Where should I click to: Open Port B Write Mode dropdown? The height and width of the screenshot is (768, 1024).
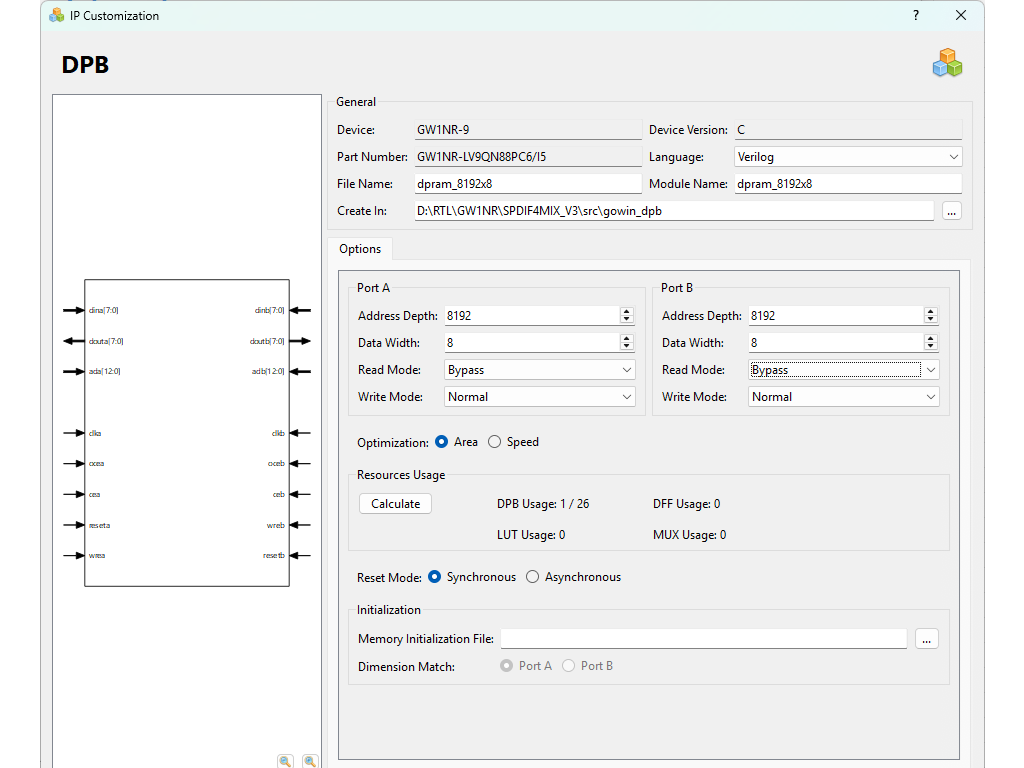point(844,397)
